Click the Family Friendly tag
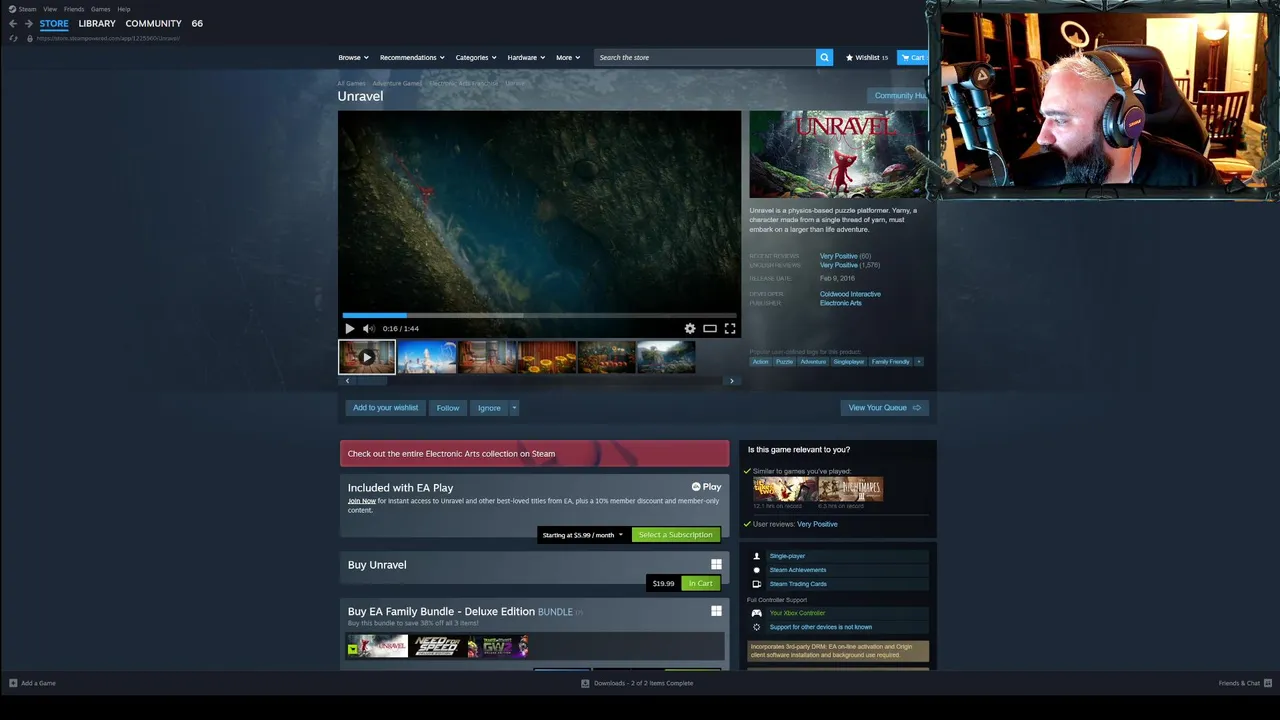1280x720 pixels. tap(890, 361)
